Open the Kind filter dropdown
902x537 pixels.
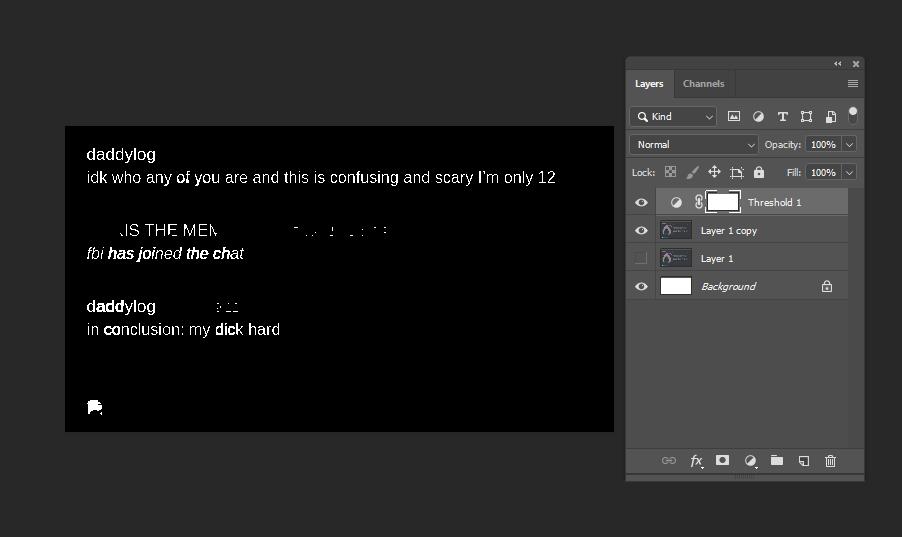(x=673, y=116)
